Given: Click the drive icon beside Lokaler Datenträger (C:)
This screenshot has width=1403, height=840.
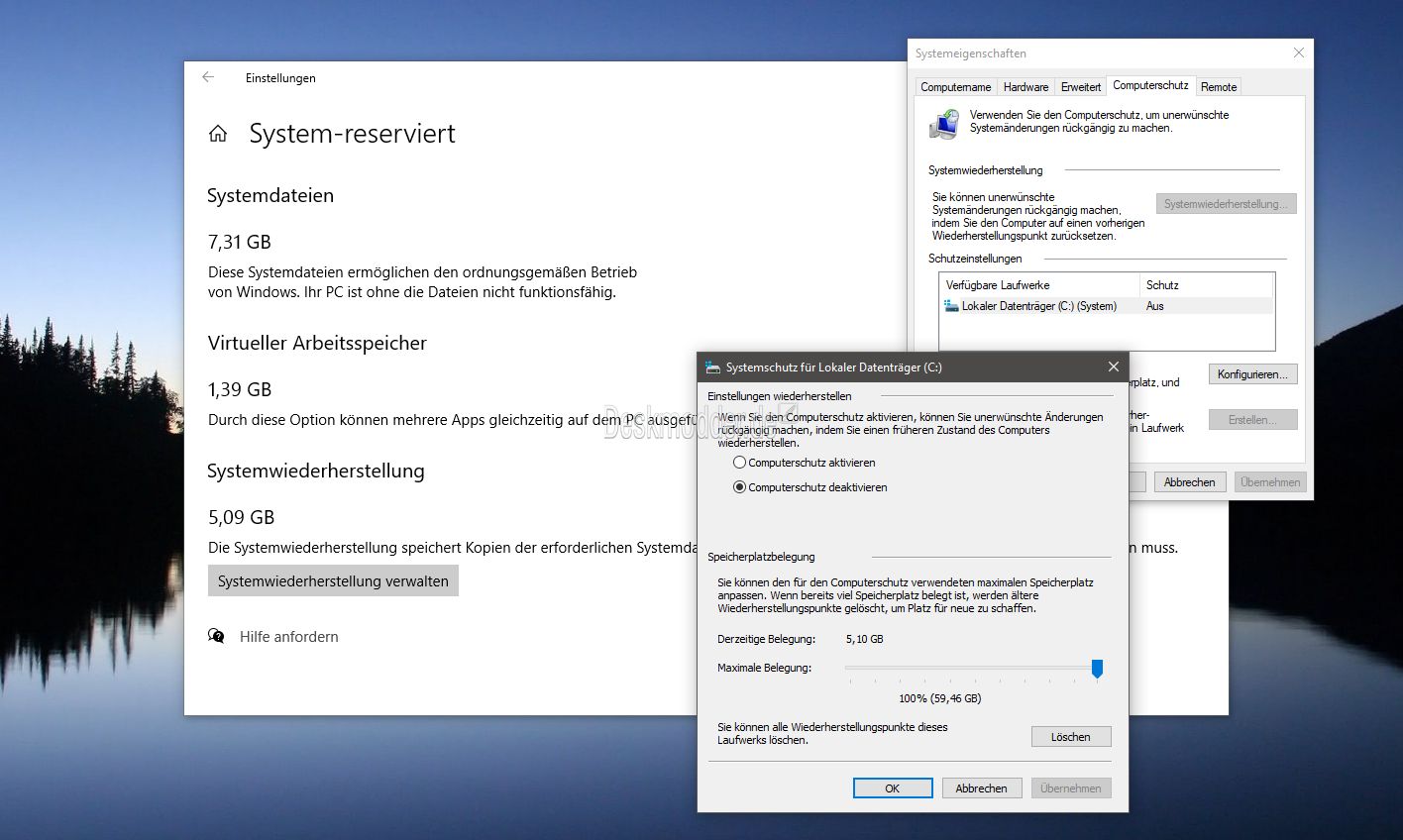Looking at the screenshot, I should pos(951,306).
